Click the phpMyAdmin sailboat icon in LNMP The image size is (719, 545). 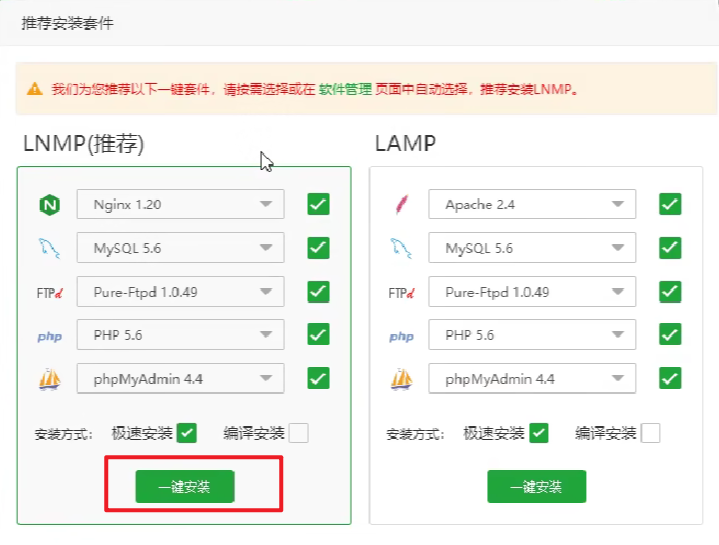(x=50, y=379)
